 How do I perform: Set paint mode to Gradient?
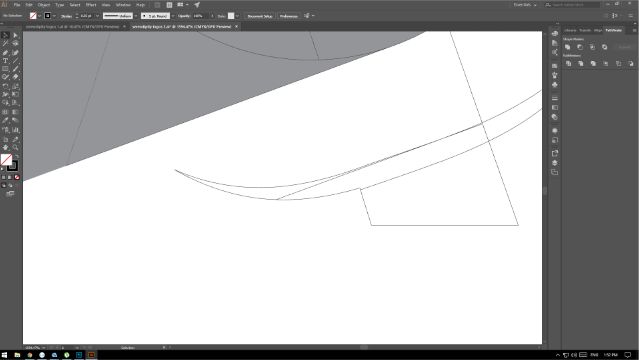click(10, 177)
